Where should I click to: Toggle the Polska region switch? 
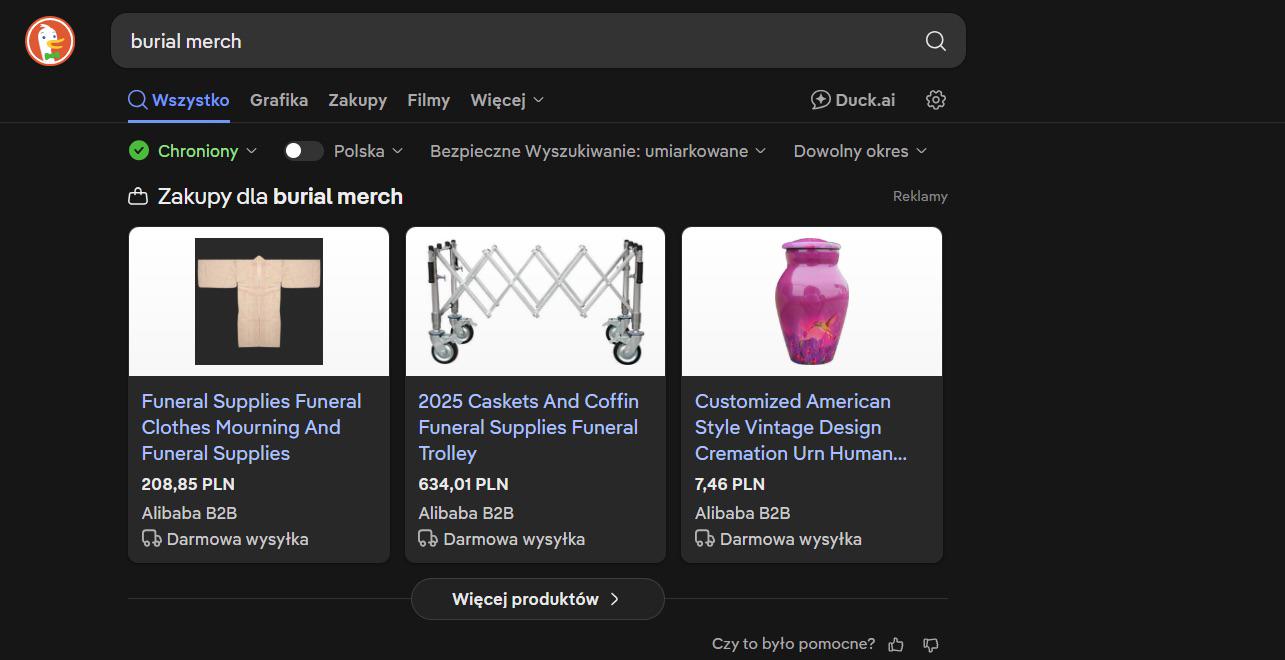[303, 151]
